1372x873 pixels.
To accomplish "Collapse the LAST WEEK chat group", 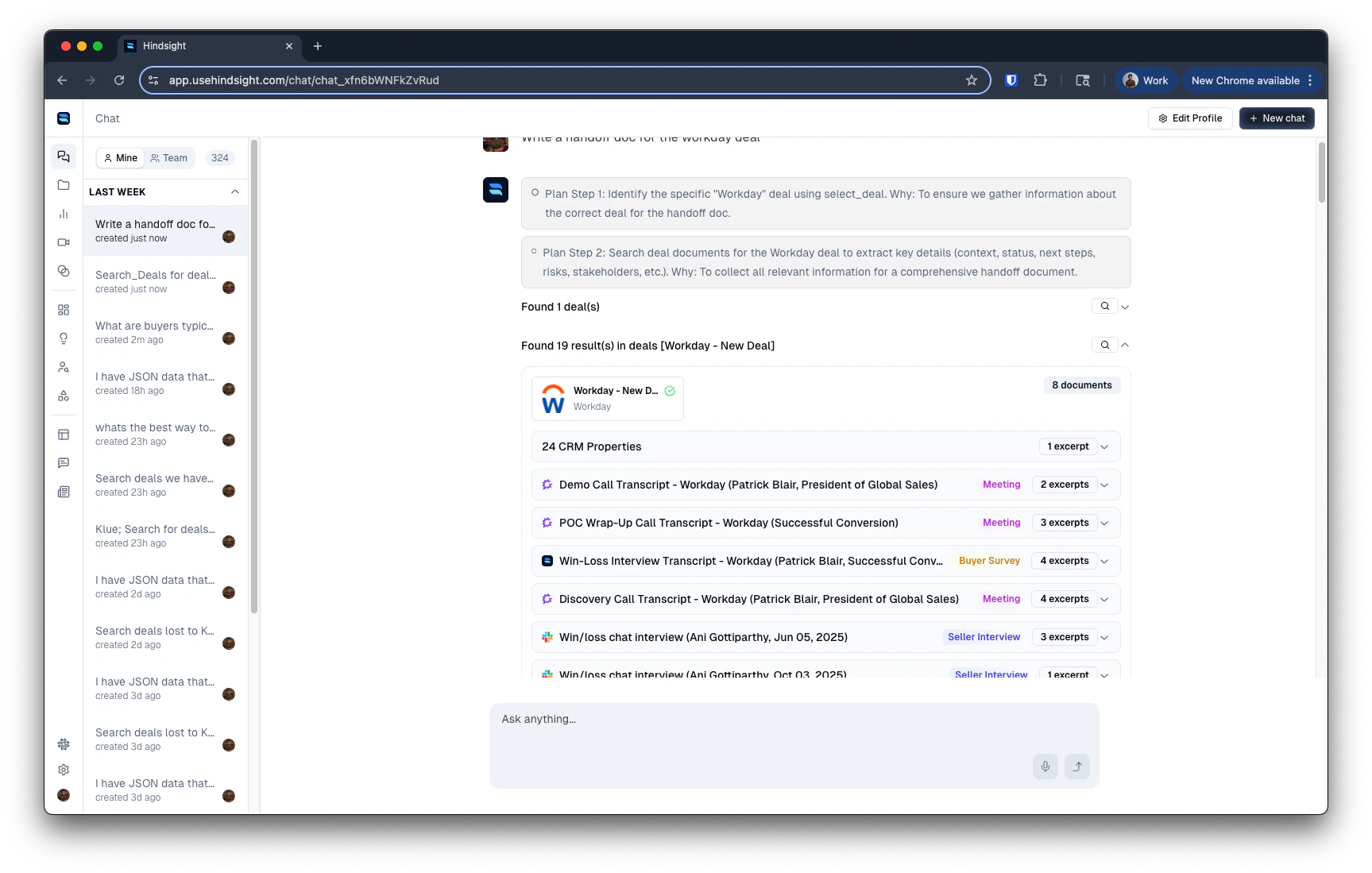I will (234, 191).
